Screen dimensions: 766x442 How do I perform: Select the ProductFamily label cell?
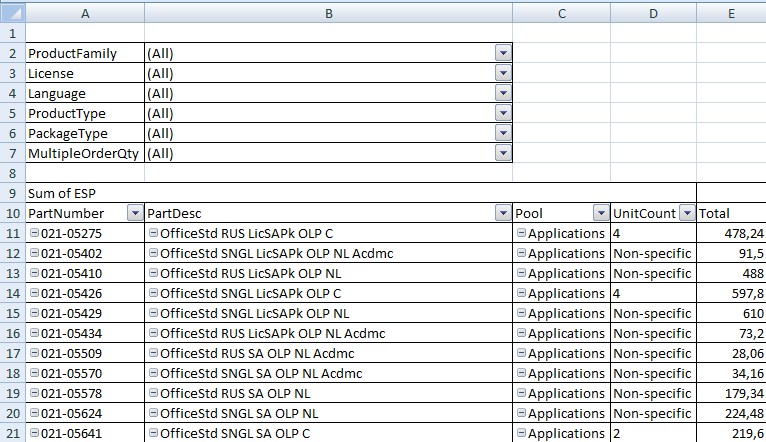point(85,53)
